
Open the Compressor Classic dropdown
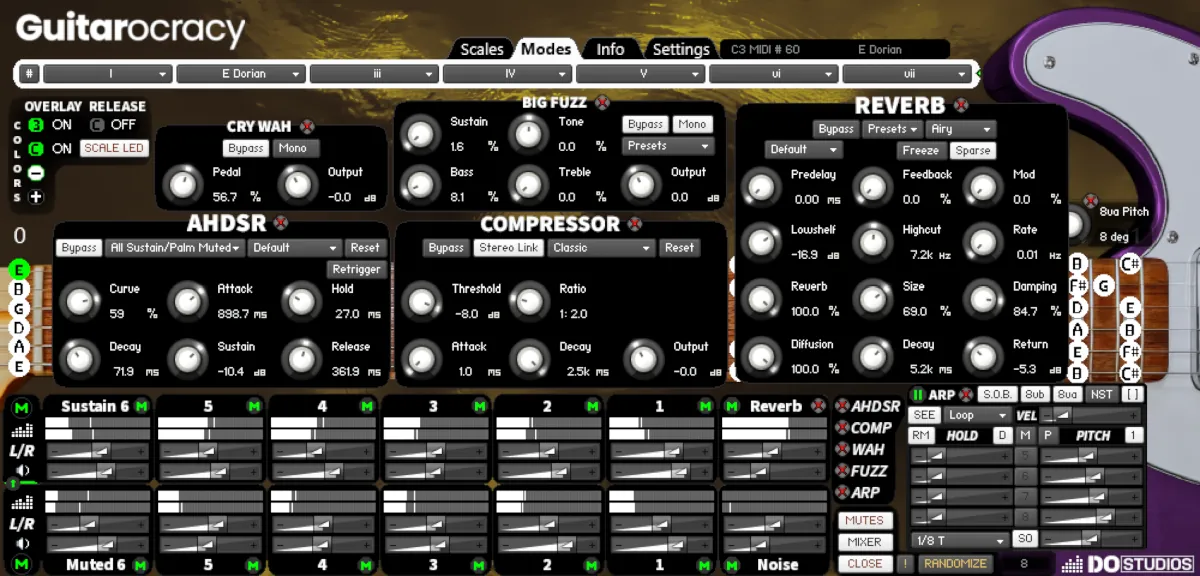[x=601, y=247]
